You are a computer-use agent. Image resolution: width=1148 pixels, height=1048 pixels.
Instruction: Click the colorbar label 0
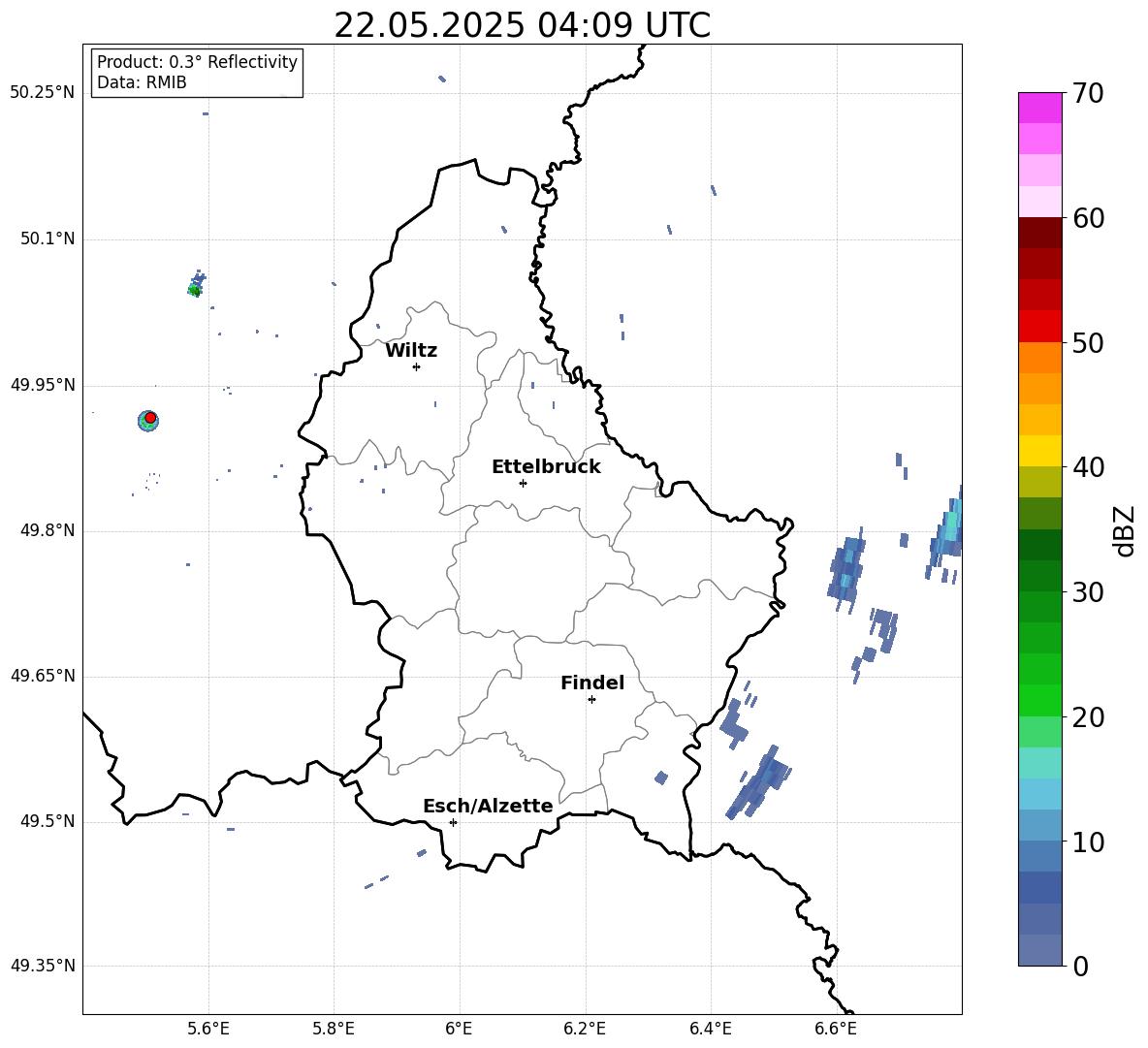click(1080, 966)
